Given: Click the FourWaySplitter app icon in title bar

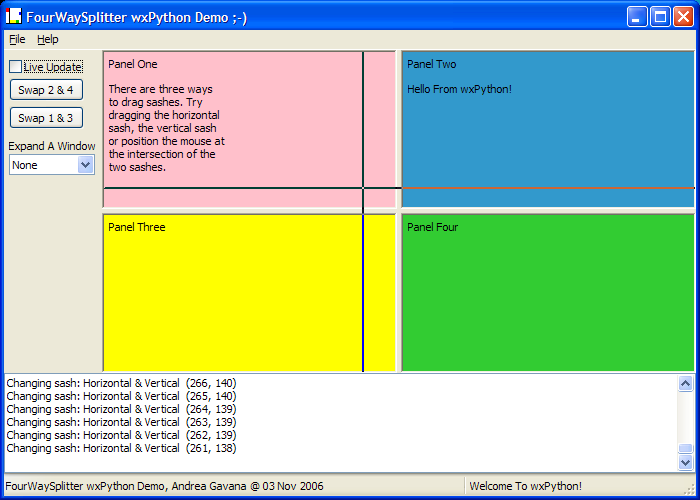Looking at the screenshot, I should pos(14,16).
